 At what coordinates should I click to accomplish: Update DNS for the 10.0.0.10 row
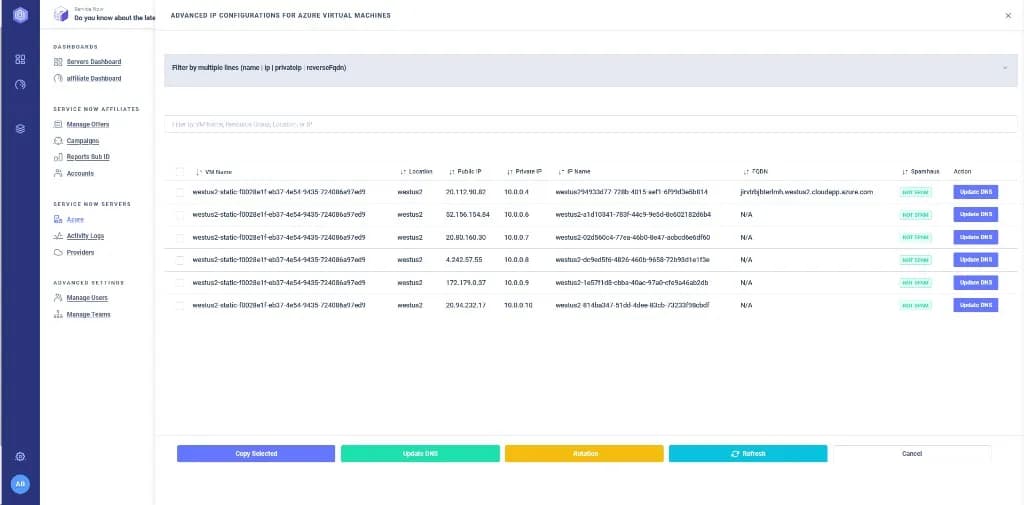click(976, 305)
